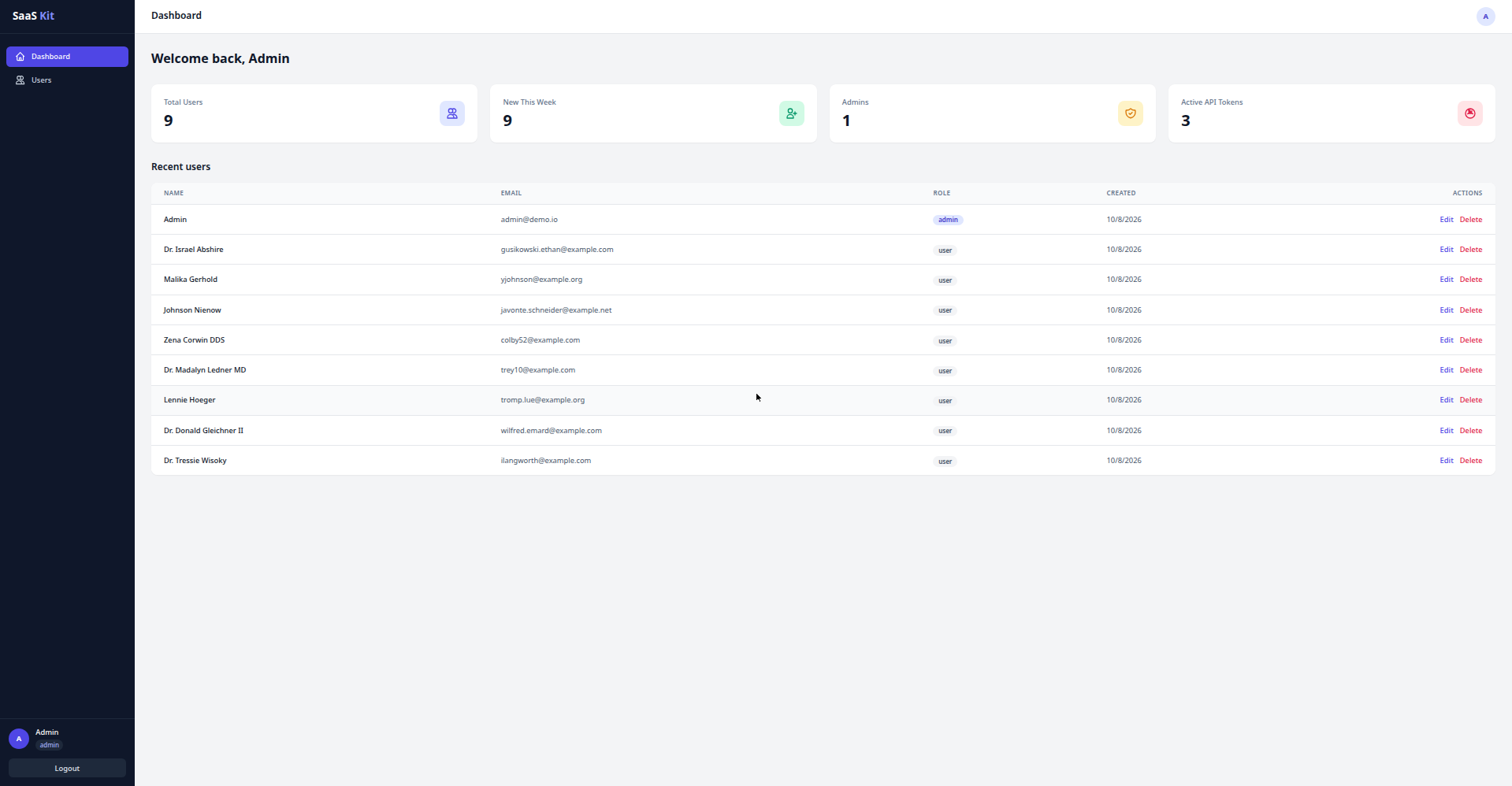Edit Johnson Nienow

1447,310
